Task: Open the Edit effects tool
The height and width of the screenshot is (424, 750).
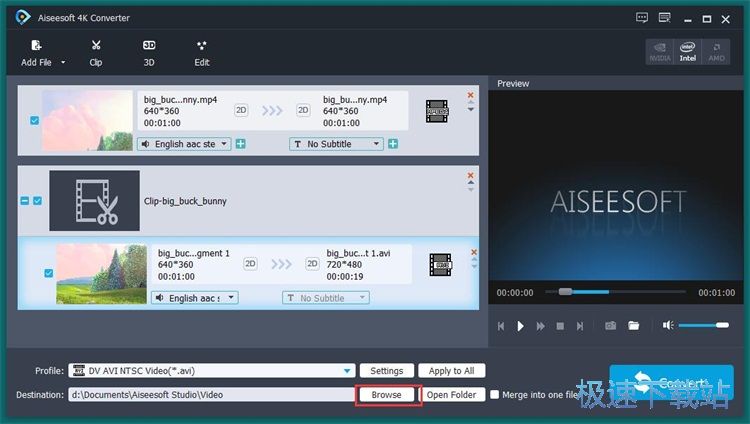Action: point(201,53)
